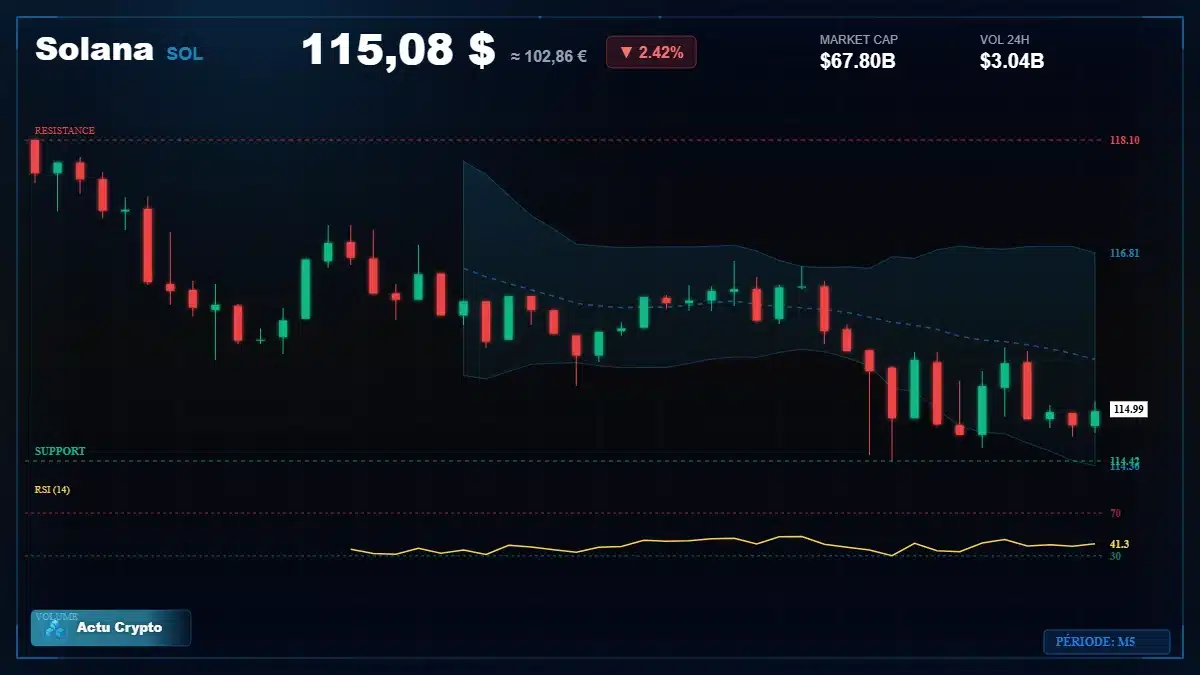Click the RSI 30 oversold level

coord(1115,555)
